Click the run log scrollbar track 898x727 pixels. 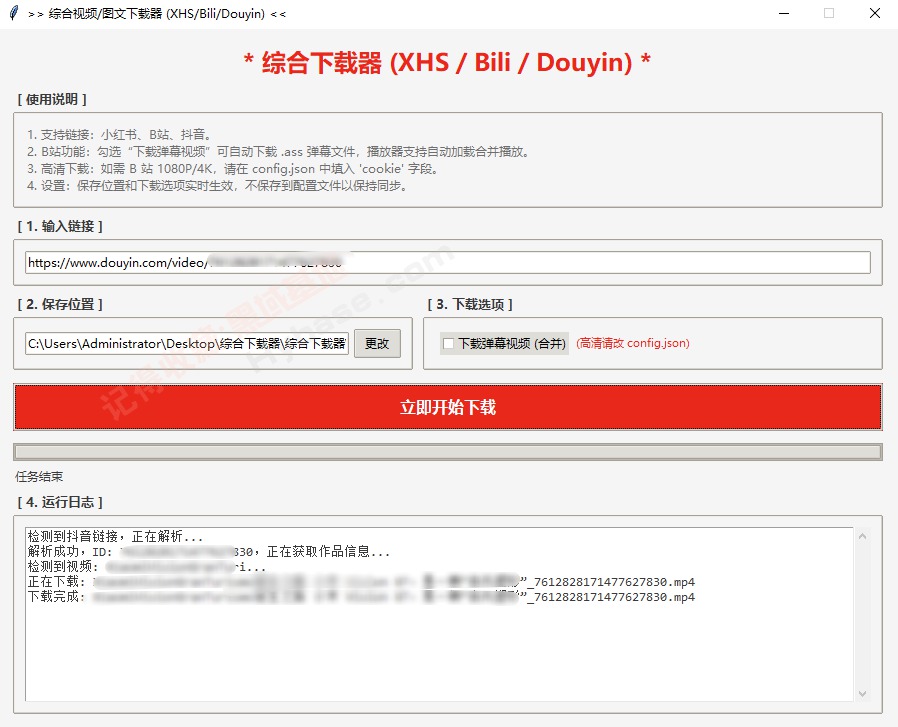[863, 615]
